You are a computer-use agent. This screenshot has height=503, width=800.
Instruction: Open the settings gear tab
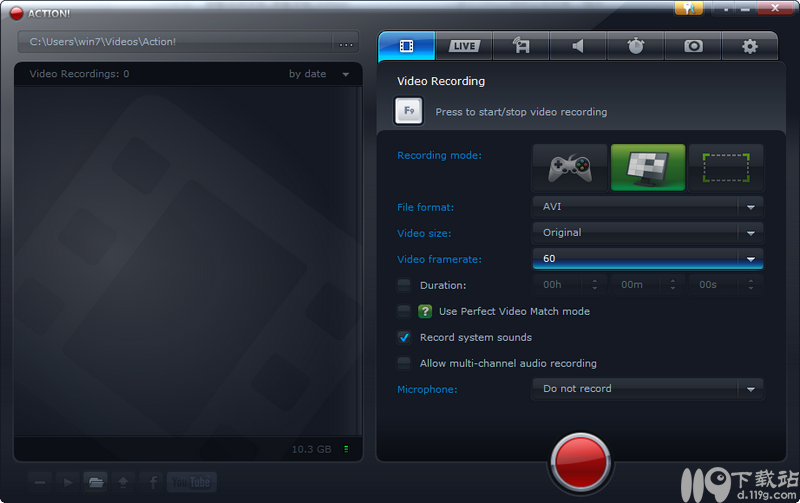click(749, 46)
